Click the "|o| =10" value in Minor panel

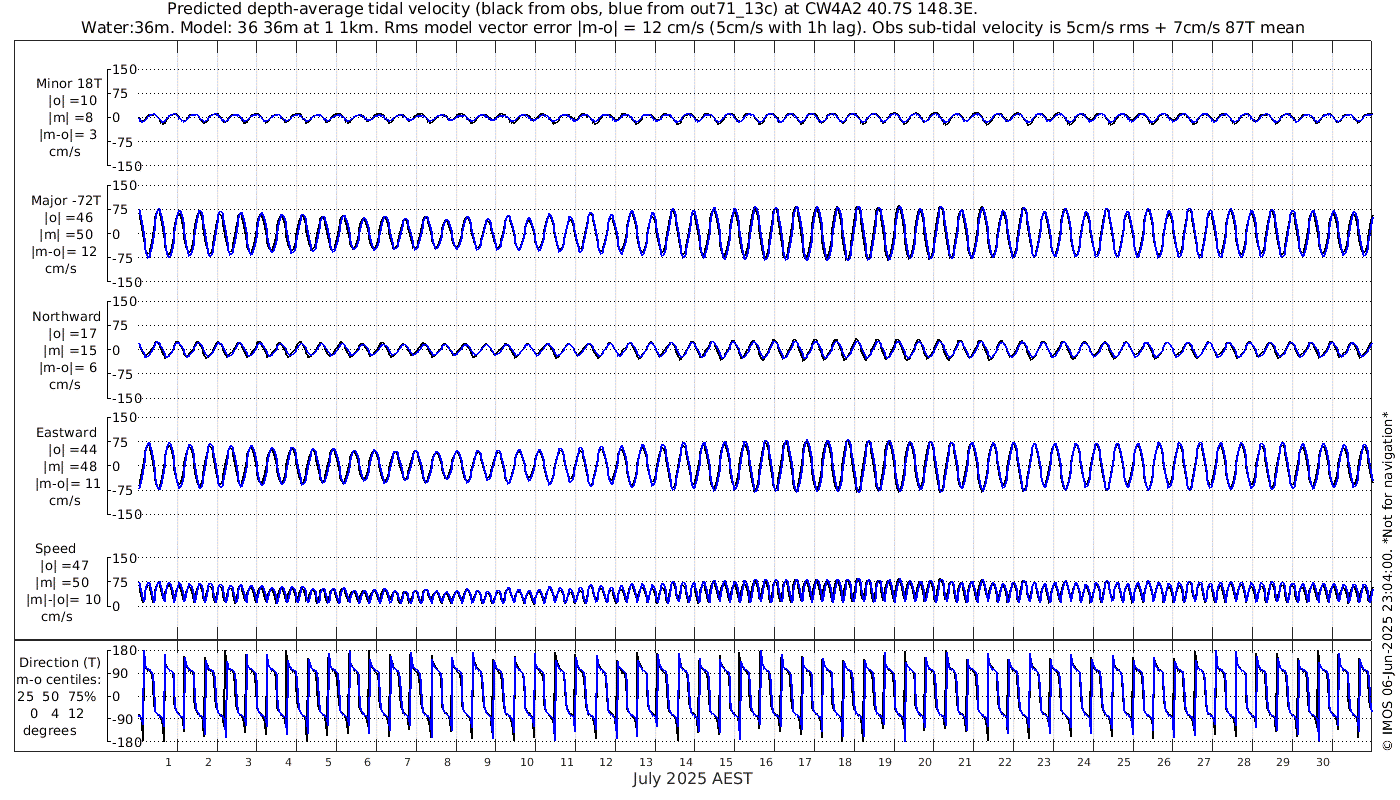coord(71,101)
